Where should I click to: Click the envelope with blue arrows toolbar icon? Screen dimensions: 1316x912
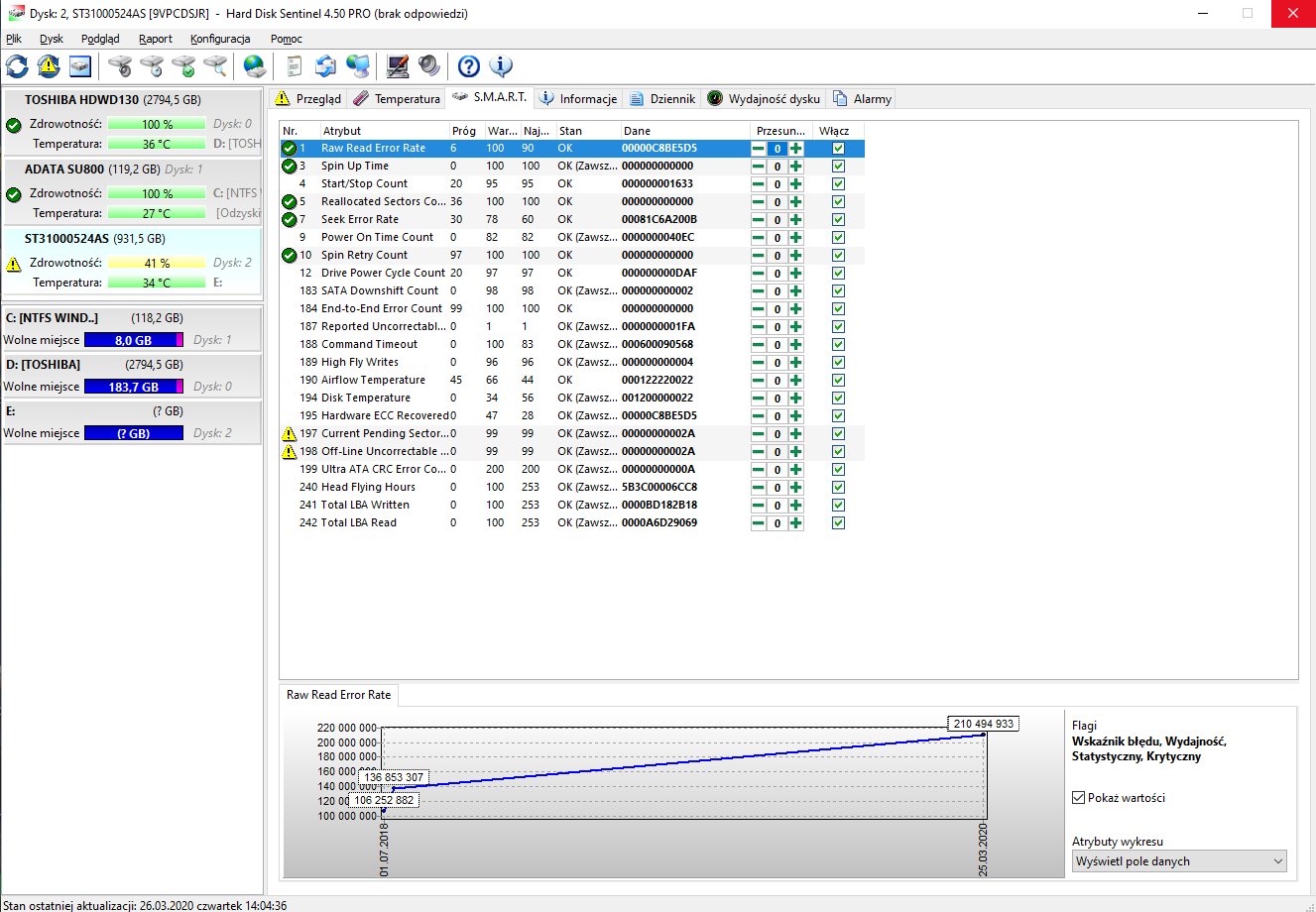[326, 66]
